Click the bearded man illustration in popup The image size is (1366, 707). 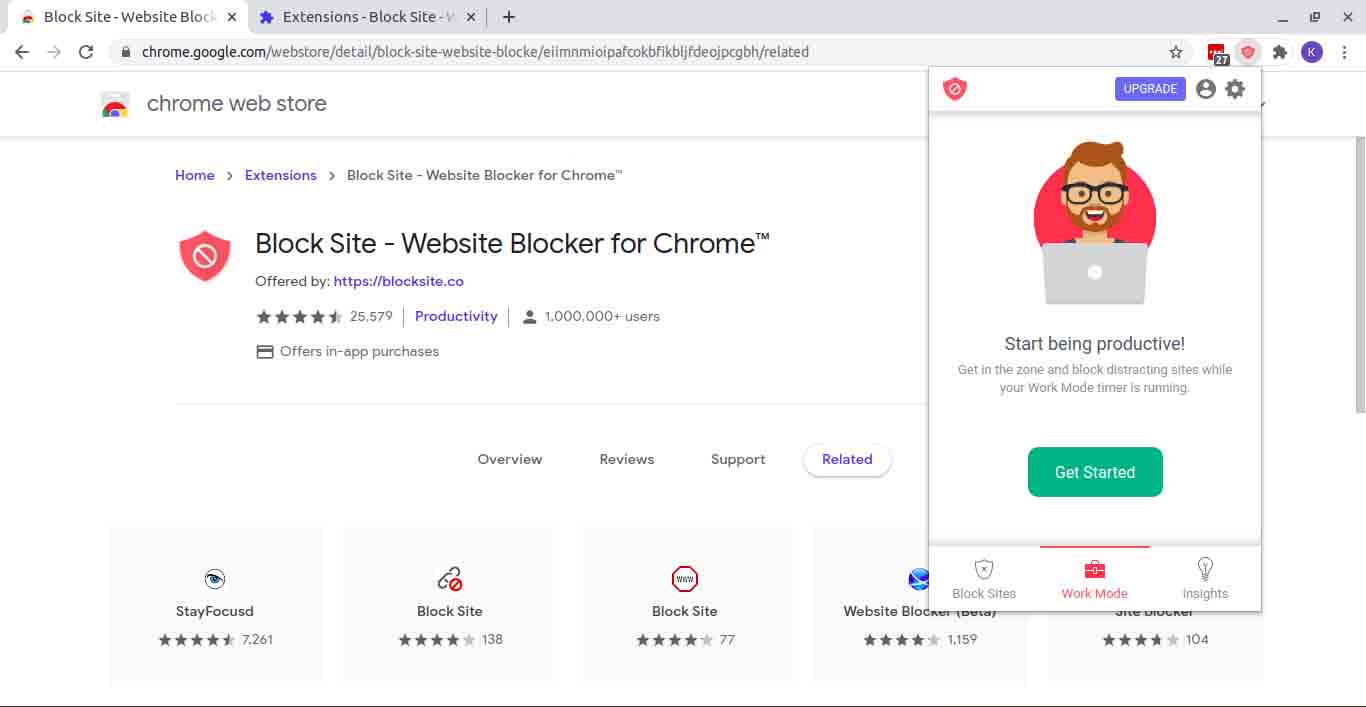1095,222
